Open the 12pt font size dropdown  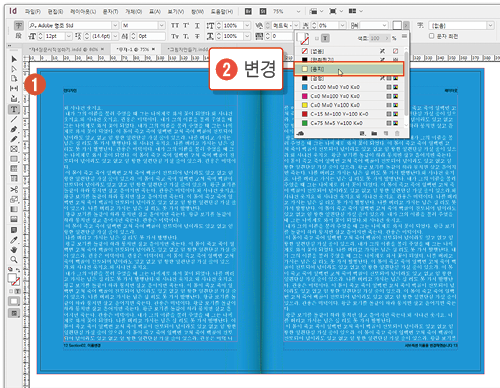[69, 36]
